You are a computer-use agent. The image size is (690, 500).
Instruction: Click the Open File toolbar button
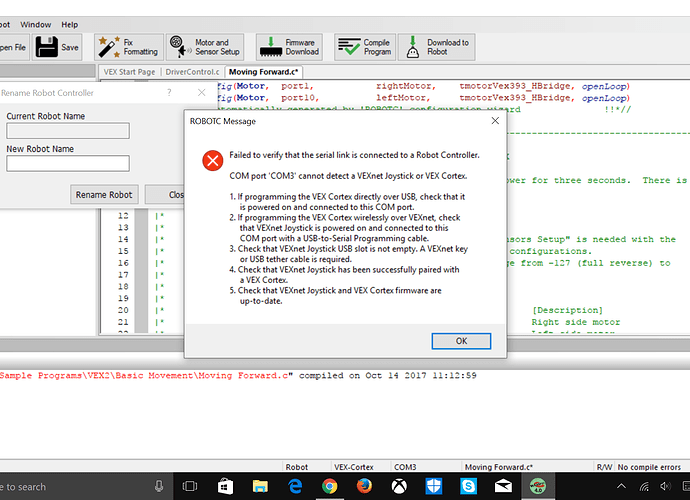13,47
